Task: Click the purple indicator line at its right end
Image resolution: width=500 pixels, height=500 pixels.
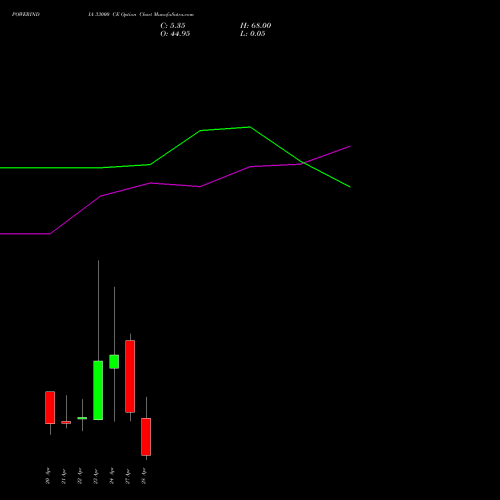Action: 349,146
